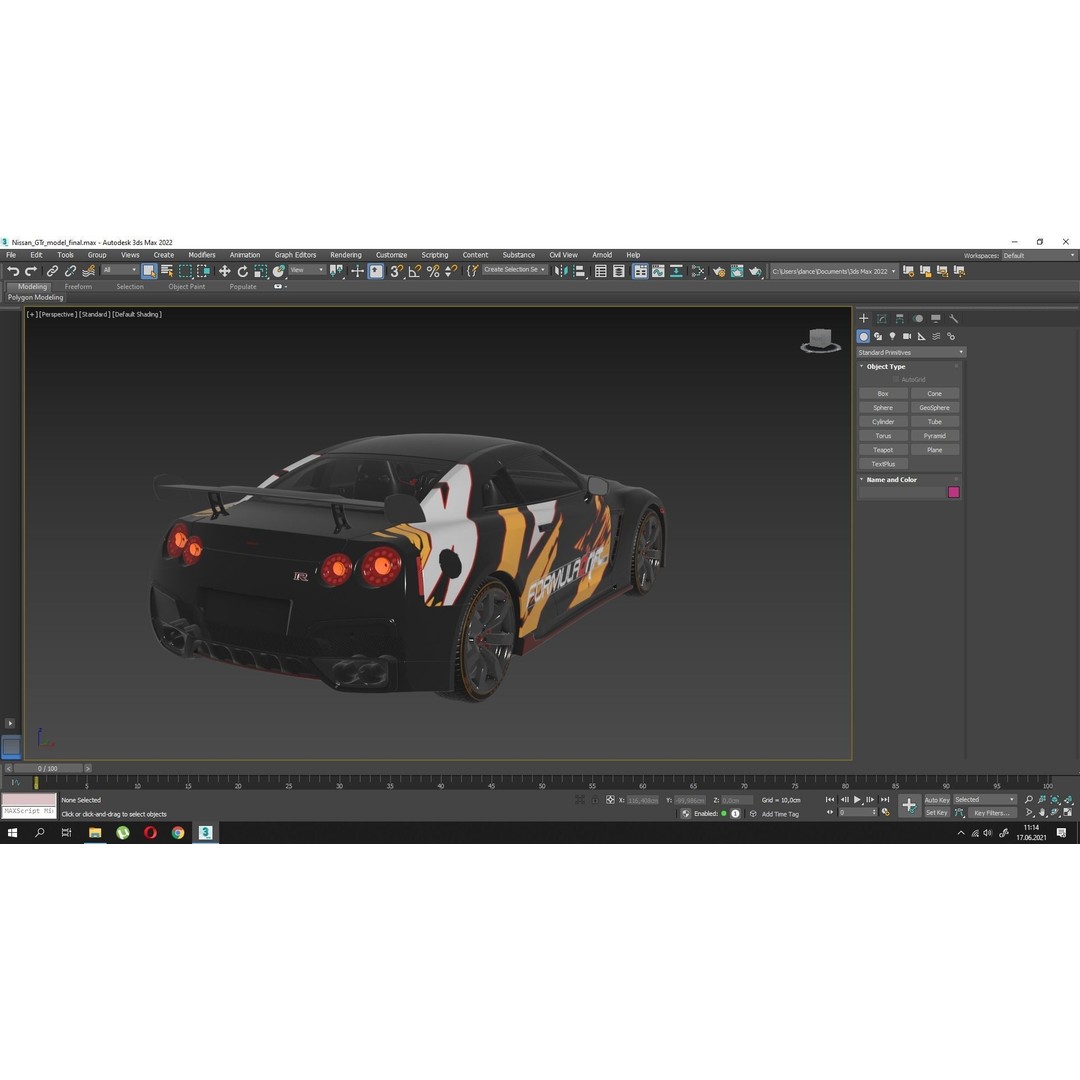Toggle the Spinner Snap button
This screenshot has height=1080, width=1080.
(450, 271)
